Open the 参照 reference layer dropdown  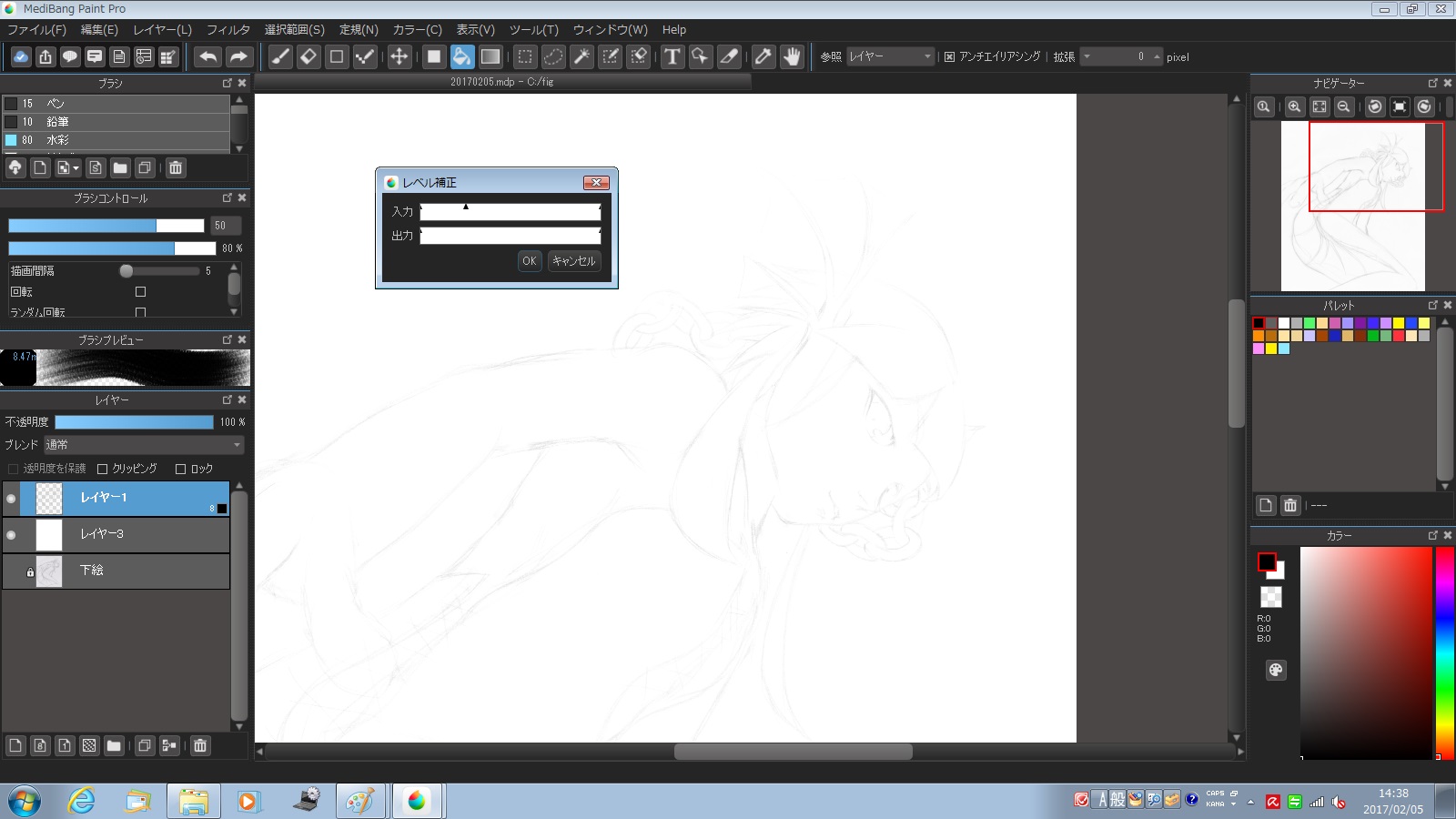pos(890,56)
